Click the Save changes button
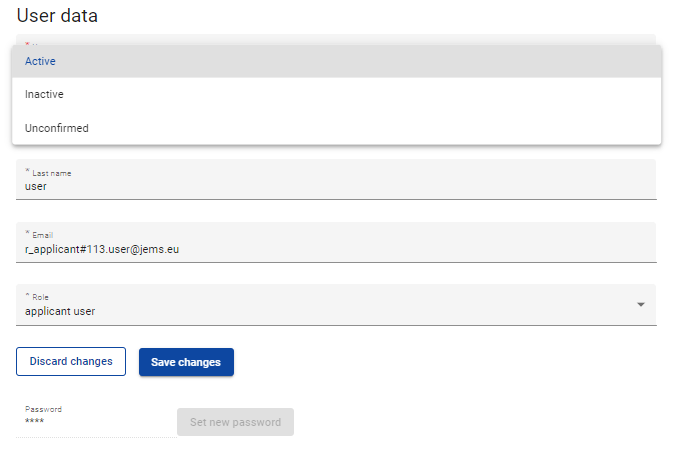684x461 pixels. tap(186, 362)
